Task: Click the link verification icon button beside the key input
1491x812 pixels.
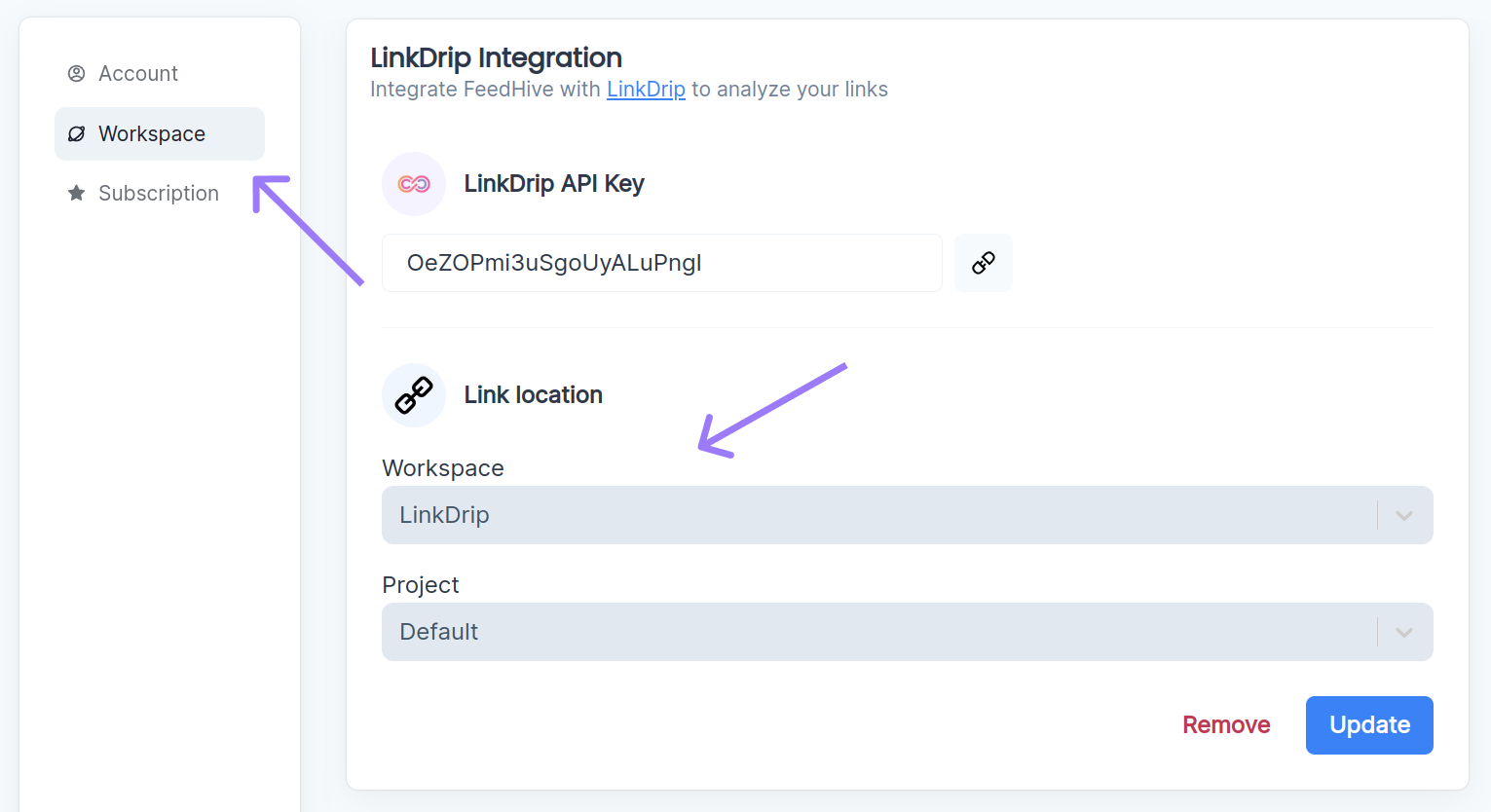Action: pyautogui.click(x=983, y=262)
